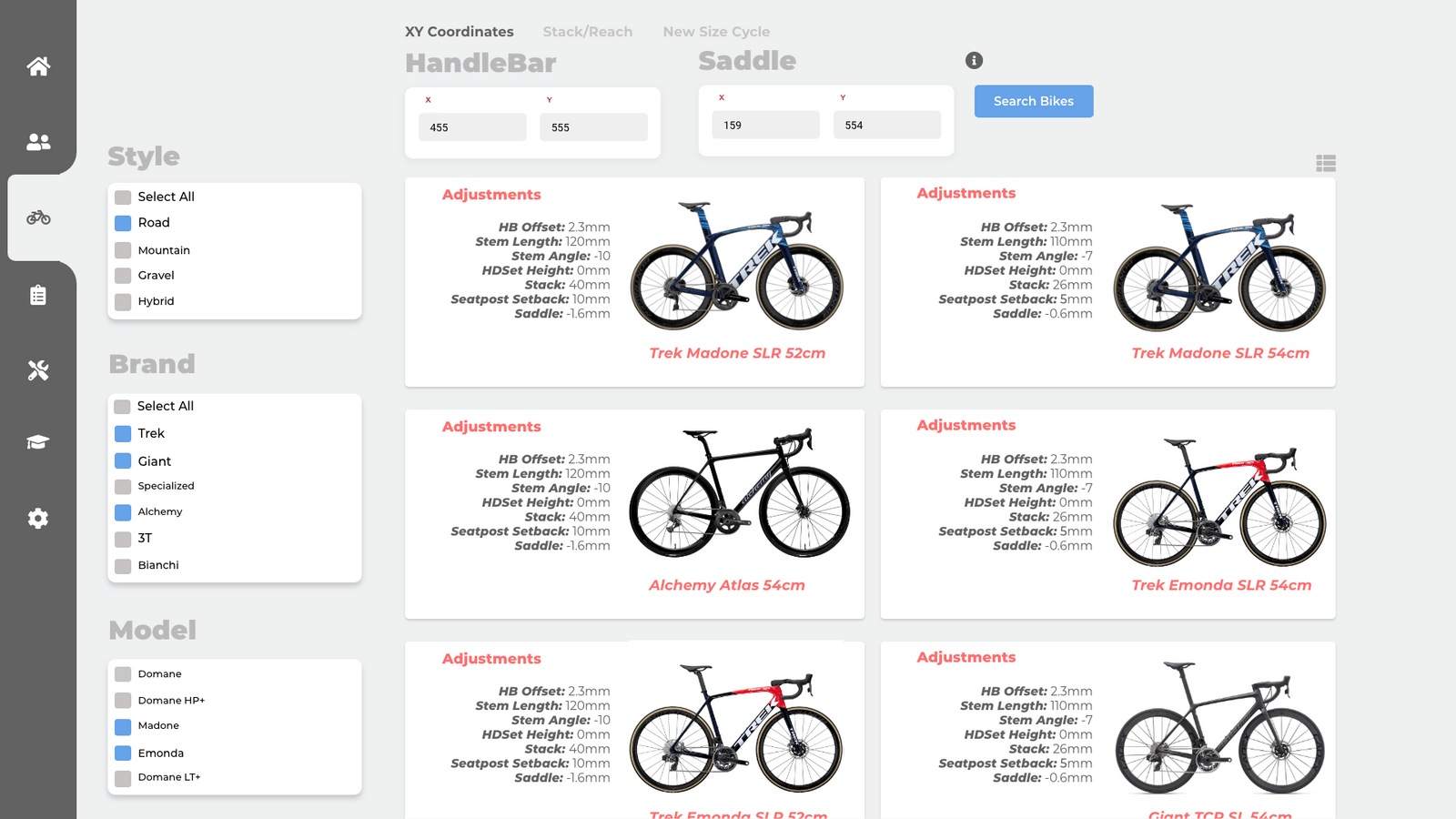Image resolution: width=1456 pixels, height=819 pixels.
Task: Collapse Adjustments on the Alchemy Atlas card
Action: [491, 426]
